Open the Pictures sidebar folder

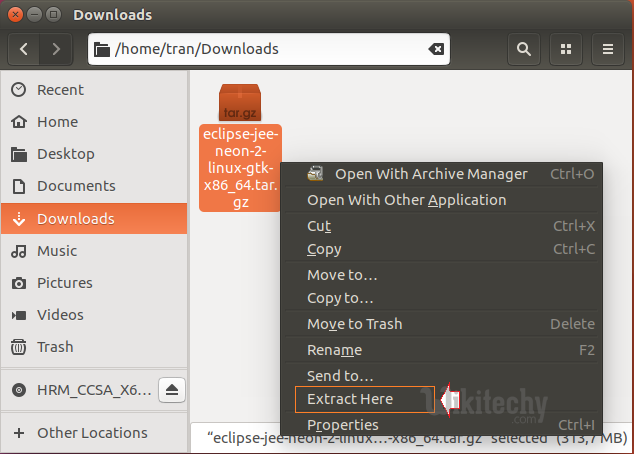64,283
